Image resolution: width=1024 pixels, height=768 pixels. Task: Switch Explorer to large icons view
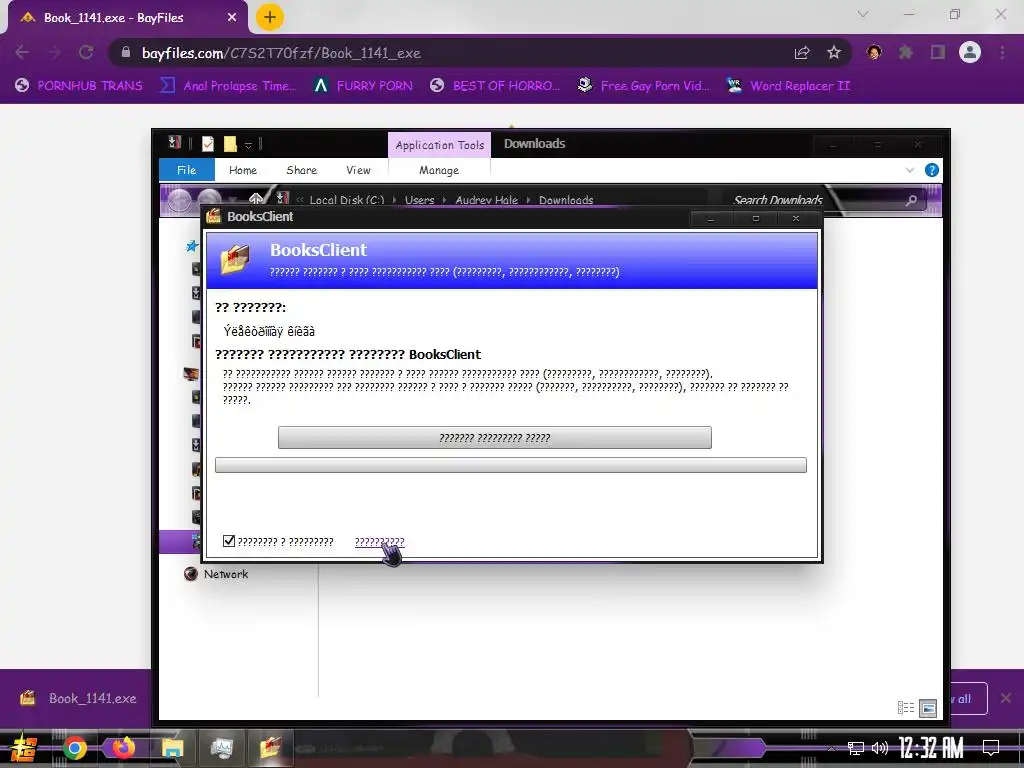928,708
